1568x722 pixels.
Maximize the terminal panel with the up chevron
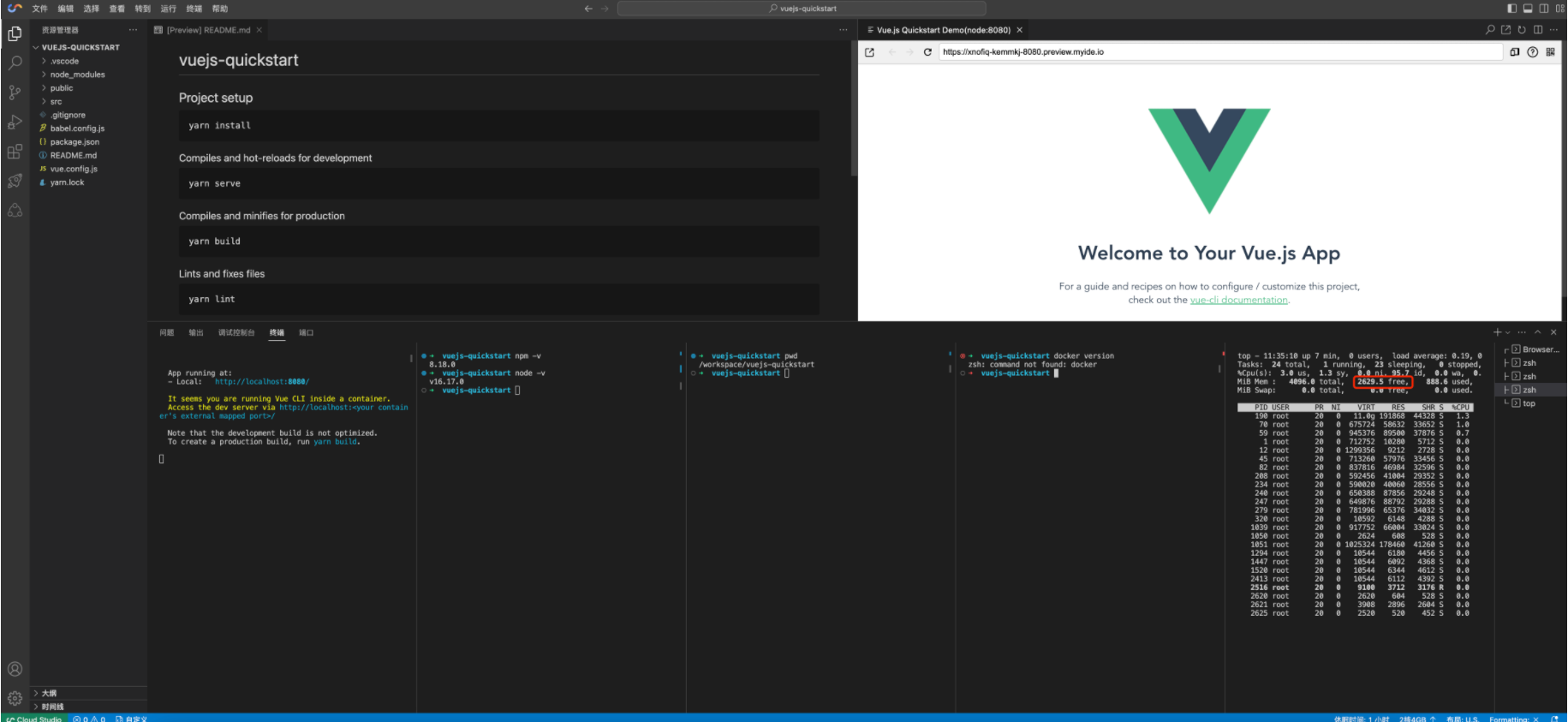click(x=1538, y=332)
